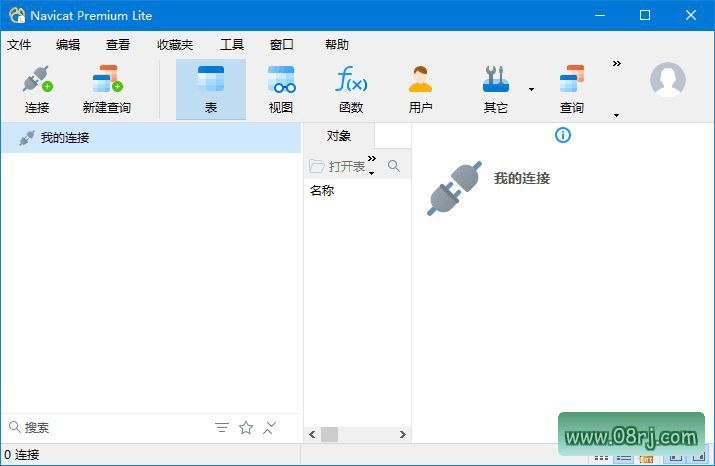
Task: Select the Table toolbar button
Action: click(211, 89)
